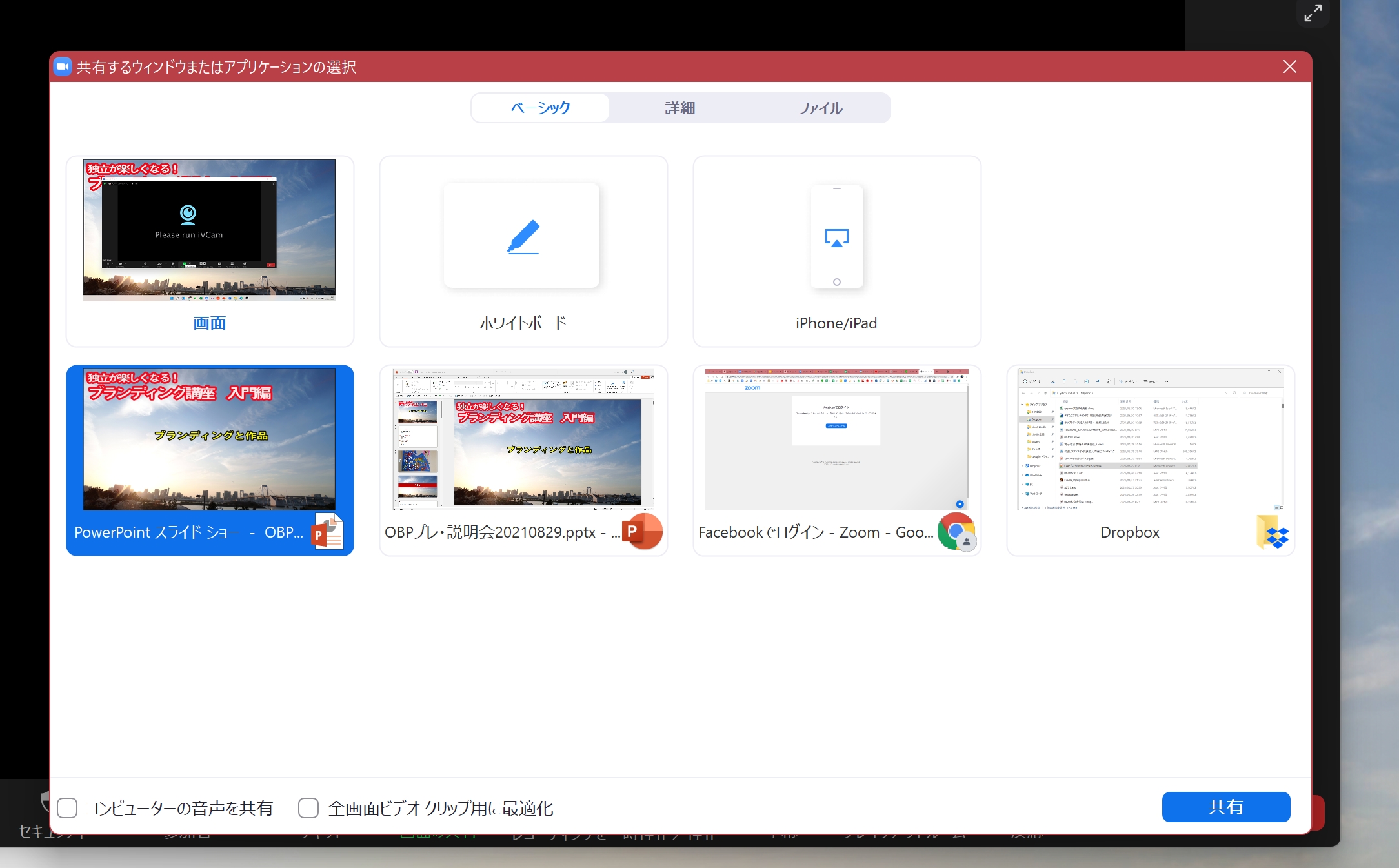Viewport: 1399px width, 868px height.
Task: Click the Dropbox folder icon
Action: (x=1272, y=532)
